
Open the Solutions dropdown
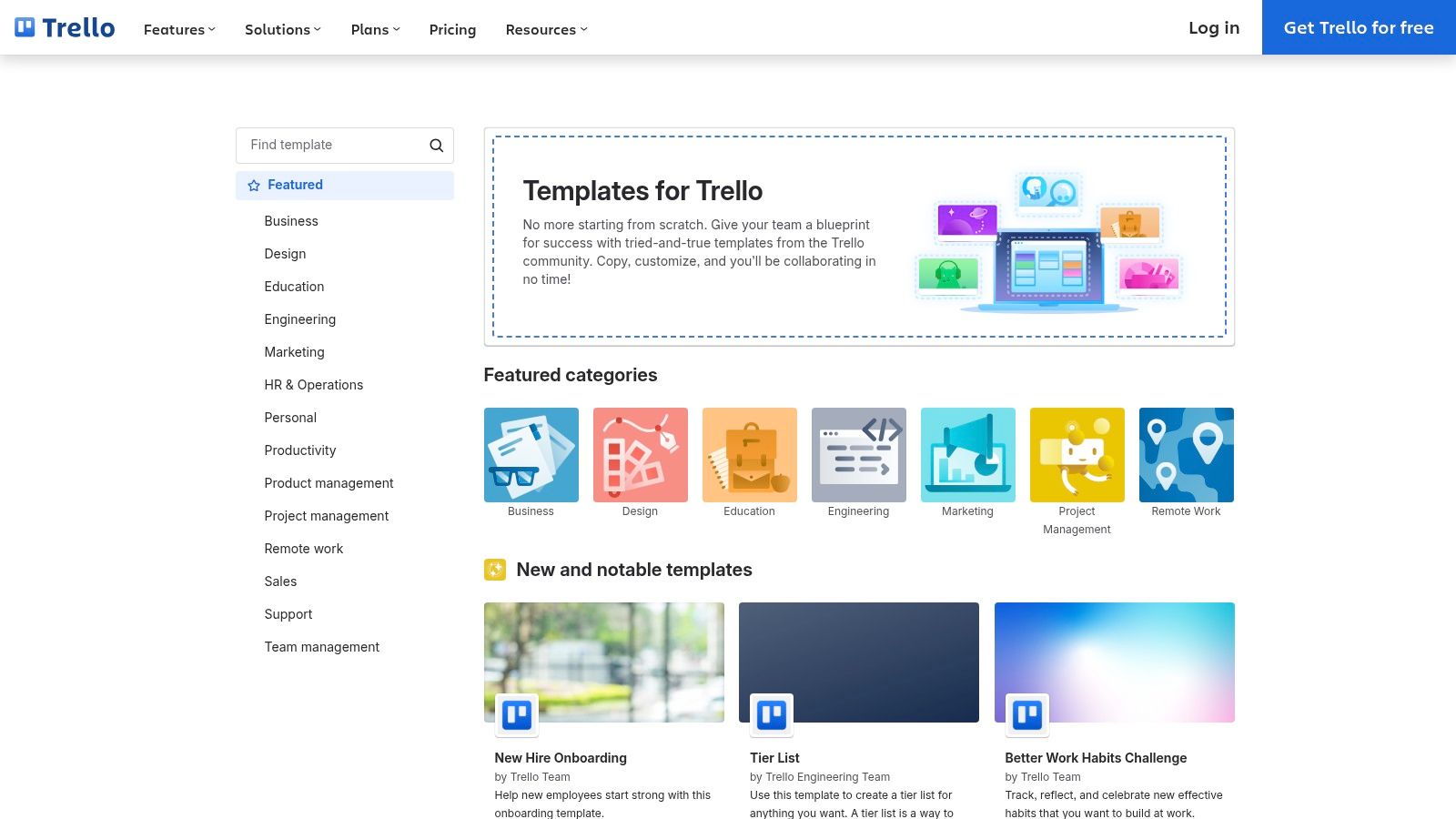point(281,29)
